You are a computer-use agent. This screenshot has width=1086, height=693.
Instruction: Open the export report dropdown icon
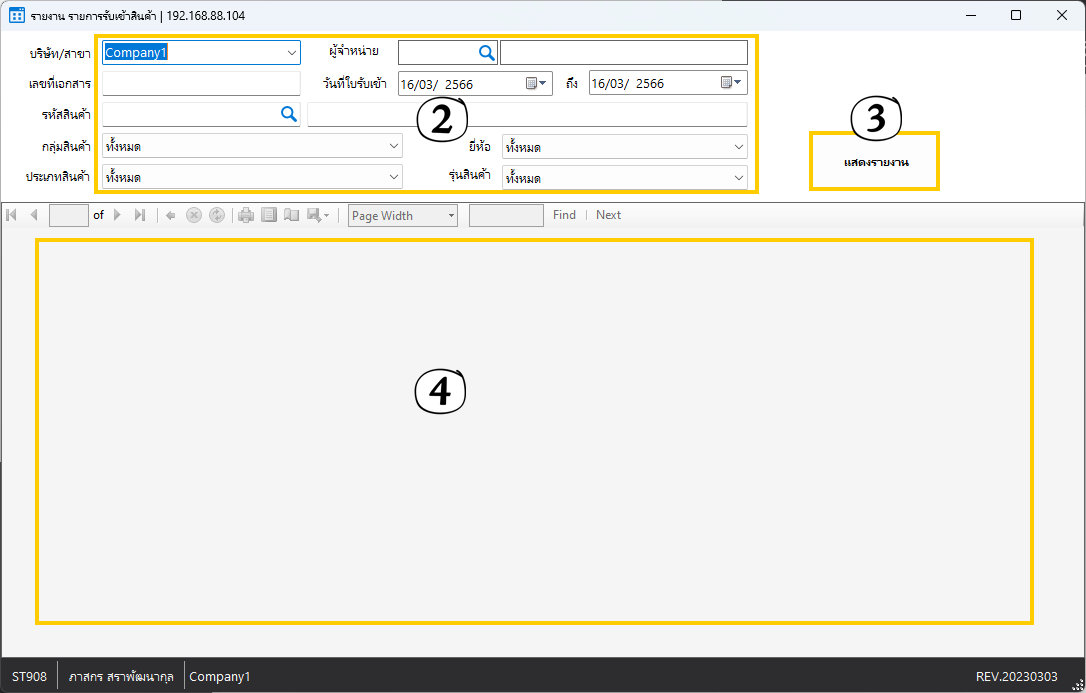coord(318,215)
